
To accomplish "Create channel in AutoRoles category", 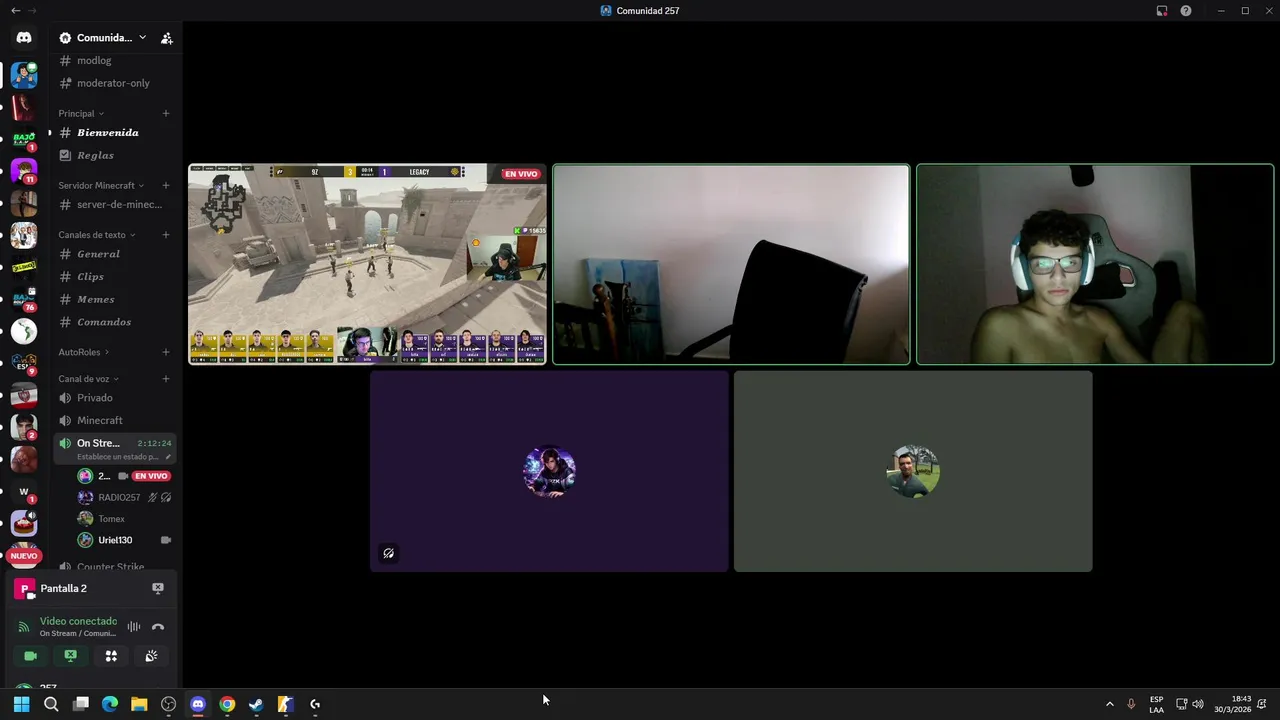I will pos(166,352).
